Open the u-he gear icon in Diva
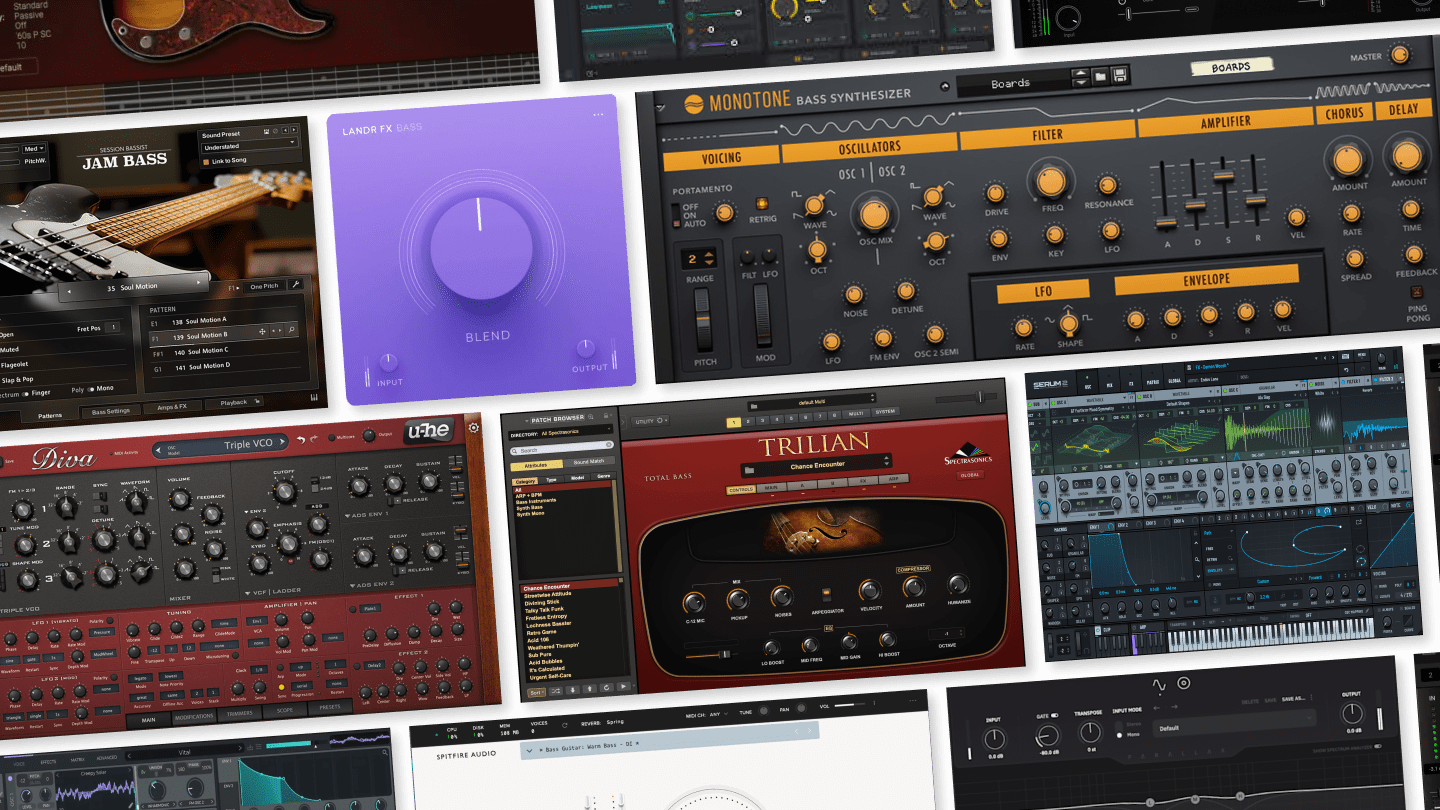The image size is (1440, 810). (472, 427)
